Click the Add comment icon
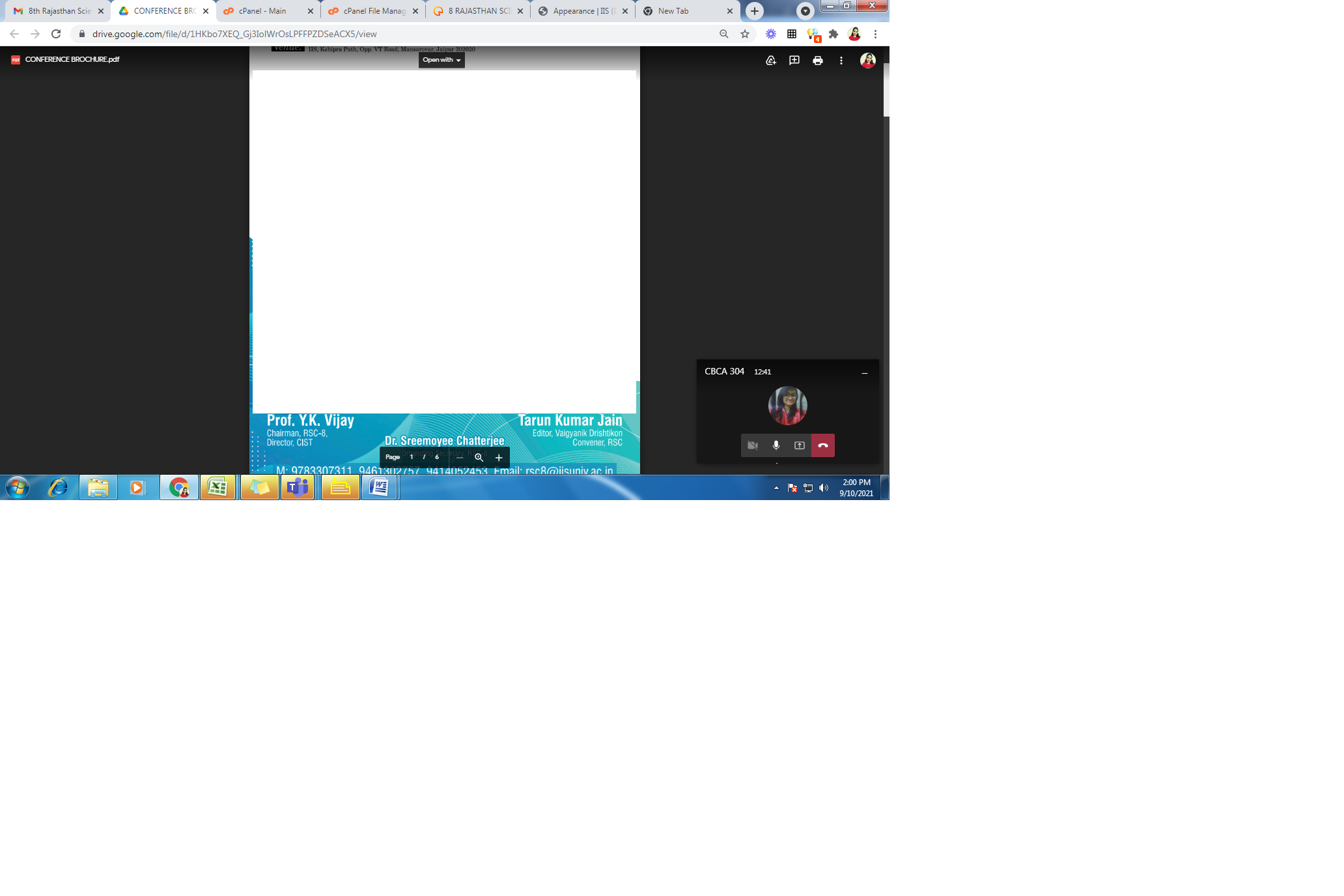The width and height of the screenshot is (1344, 896). tap(794, 61)
